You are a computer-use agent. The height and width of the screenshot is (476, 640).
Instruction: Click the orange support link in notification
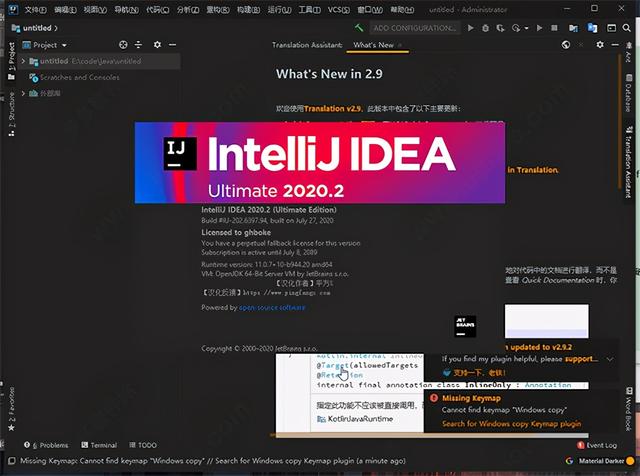(x=581, y=359)
